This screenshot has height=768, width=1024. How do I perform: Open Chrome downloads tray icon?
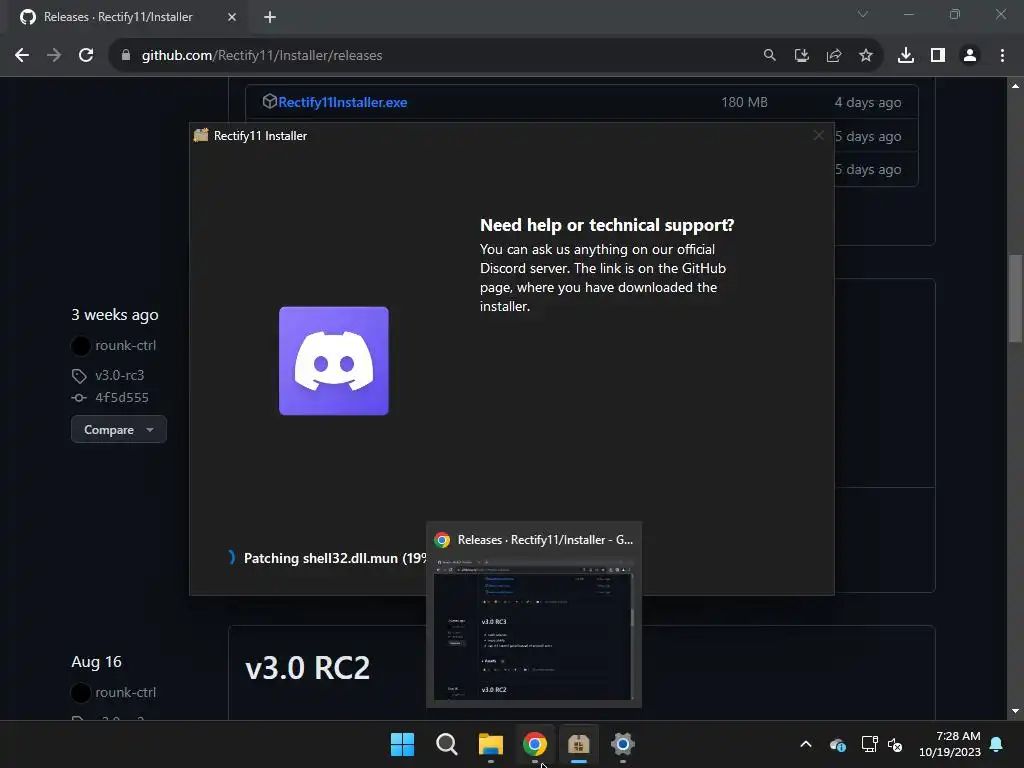(x=906, y=56)
